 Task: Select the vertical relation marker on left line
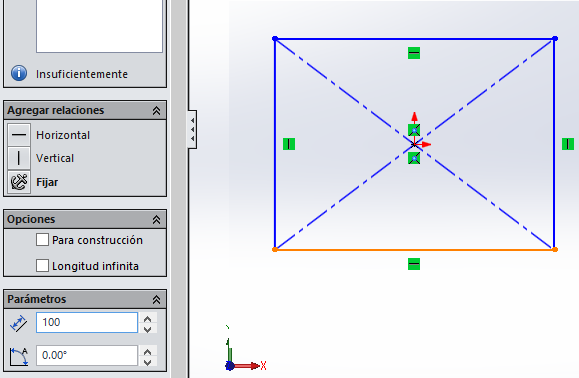click(x=289, y=144)
